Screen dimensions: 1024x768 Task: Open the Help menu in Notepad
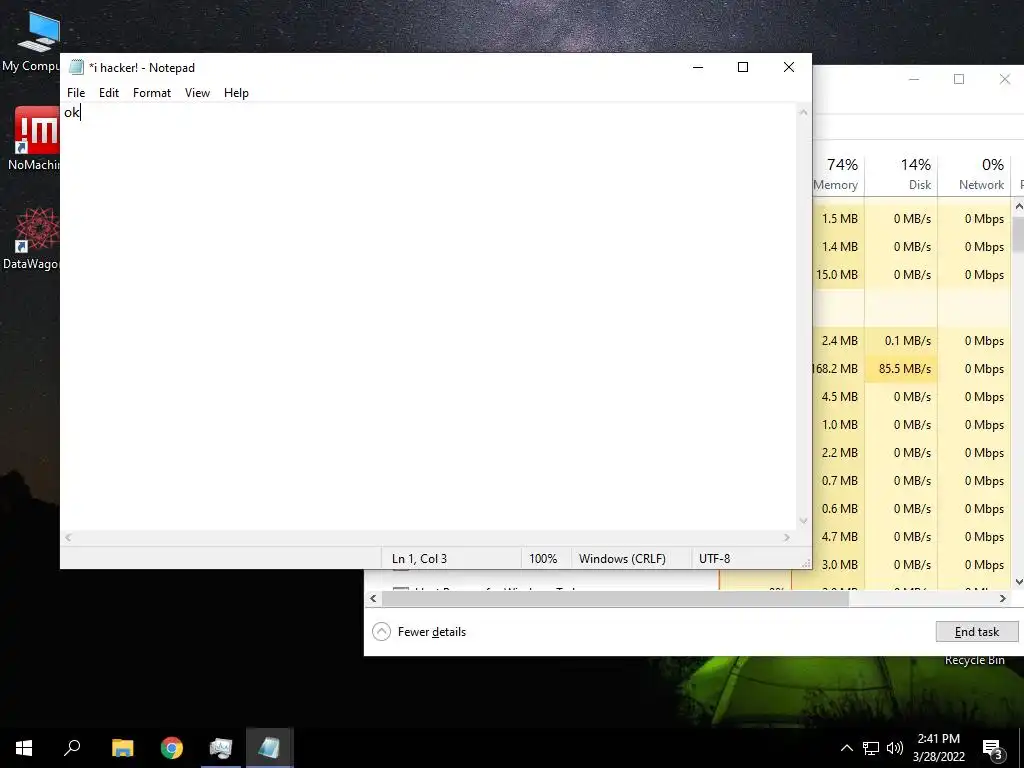(236, 93)
